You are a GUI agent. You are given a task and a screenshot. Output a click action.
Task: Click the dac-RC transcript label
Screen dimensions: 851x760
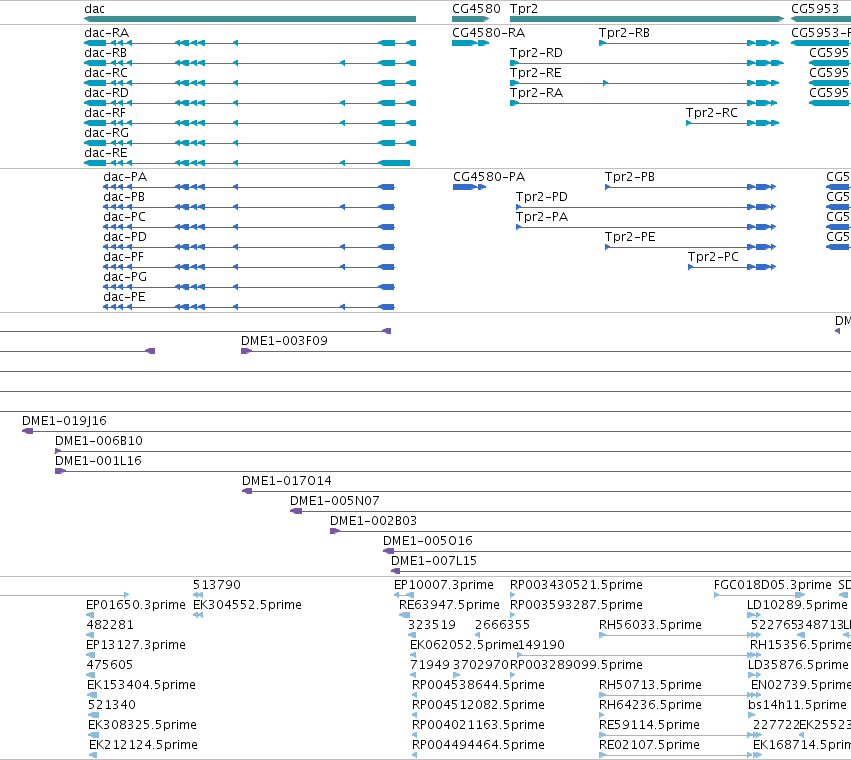click(x=106, y=73)
